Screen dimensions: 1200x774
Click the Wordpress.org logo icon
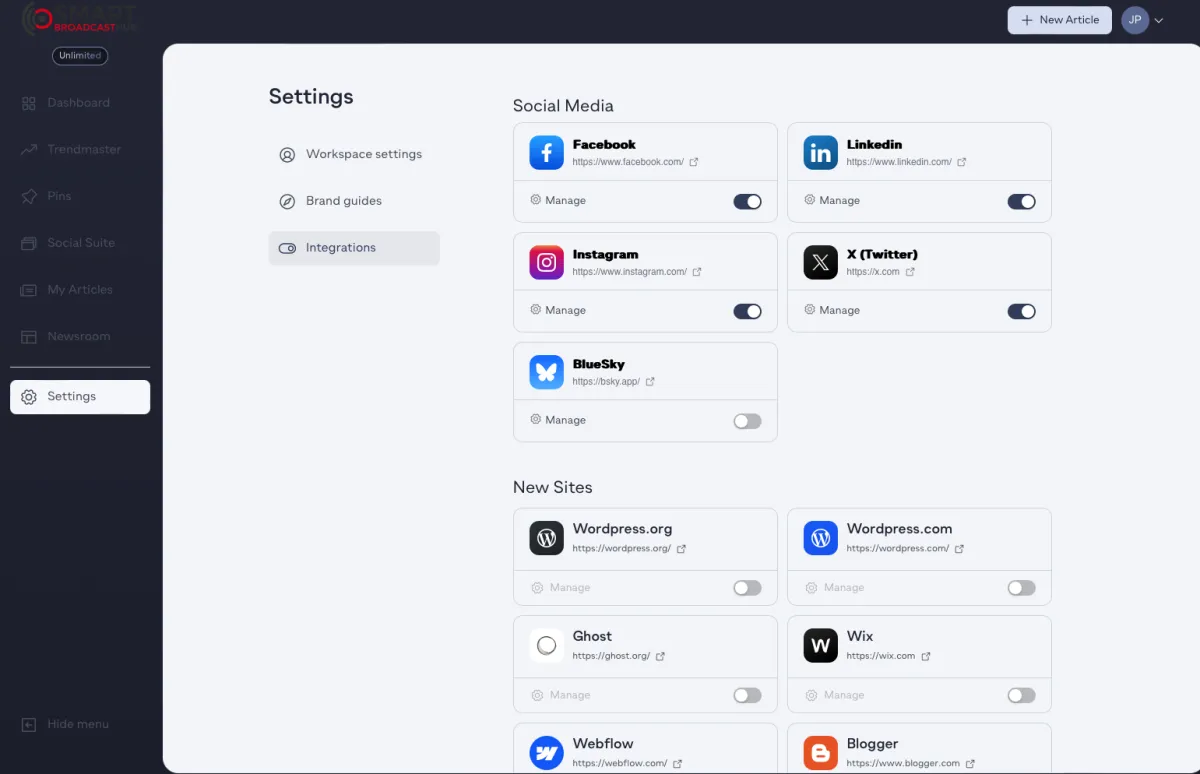[546, 538]
